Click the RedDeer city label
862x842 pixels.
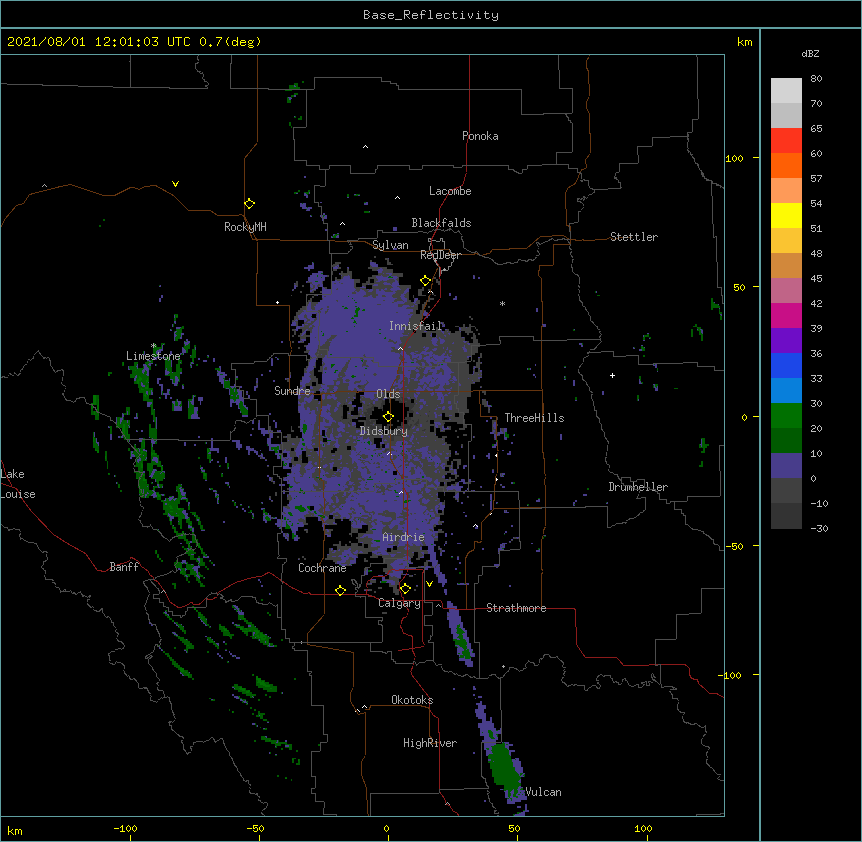pyautogui.click(x=440, y=255)
